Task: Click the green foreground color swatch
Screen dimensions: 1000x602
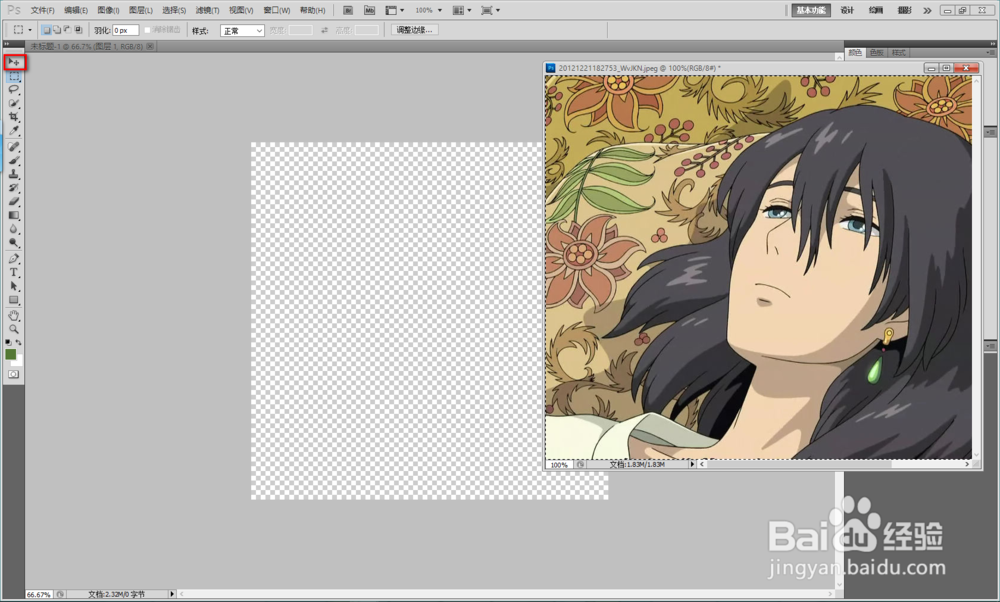Action: click(x=11, y=355)
